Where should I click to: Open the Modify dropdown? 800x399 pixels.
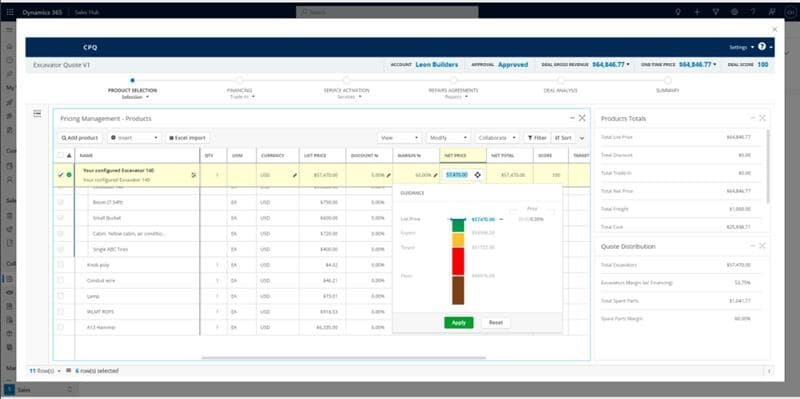pos(448,138)
